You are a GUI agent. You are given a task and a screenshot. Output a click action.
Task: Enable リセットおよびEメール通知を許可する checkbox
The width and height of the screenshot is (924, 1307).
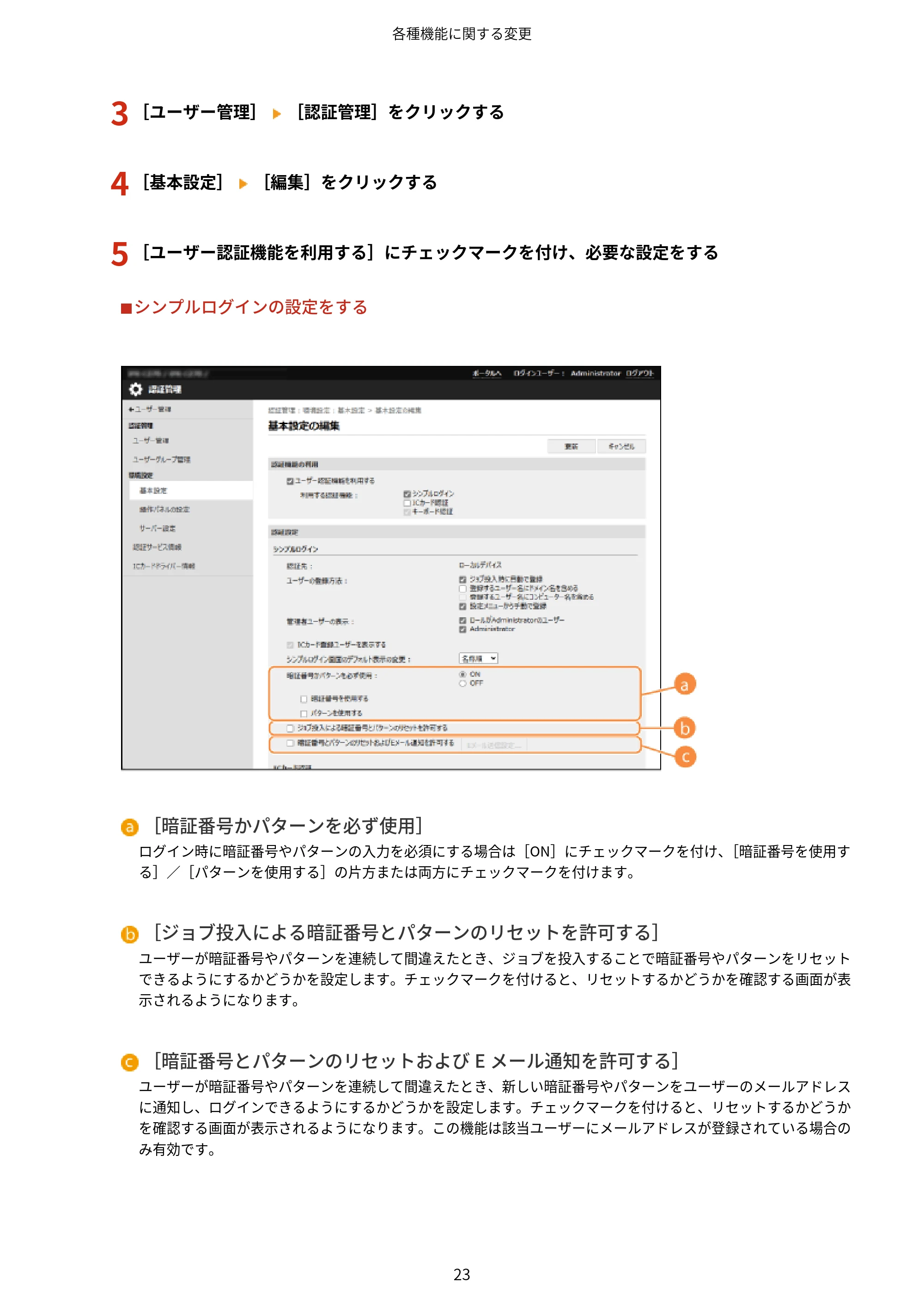(290, 743)
